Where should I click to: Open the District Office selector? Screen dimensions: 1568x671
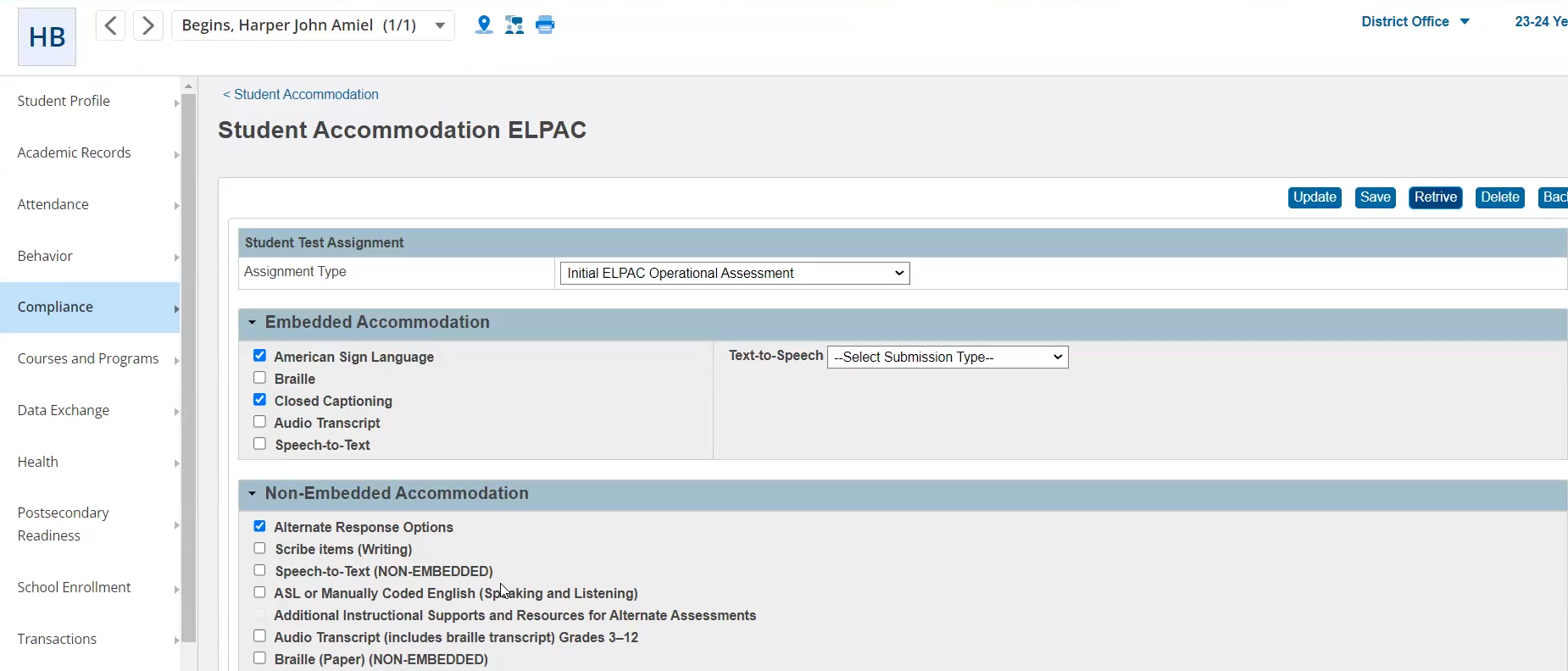[1415, 22]
